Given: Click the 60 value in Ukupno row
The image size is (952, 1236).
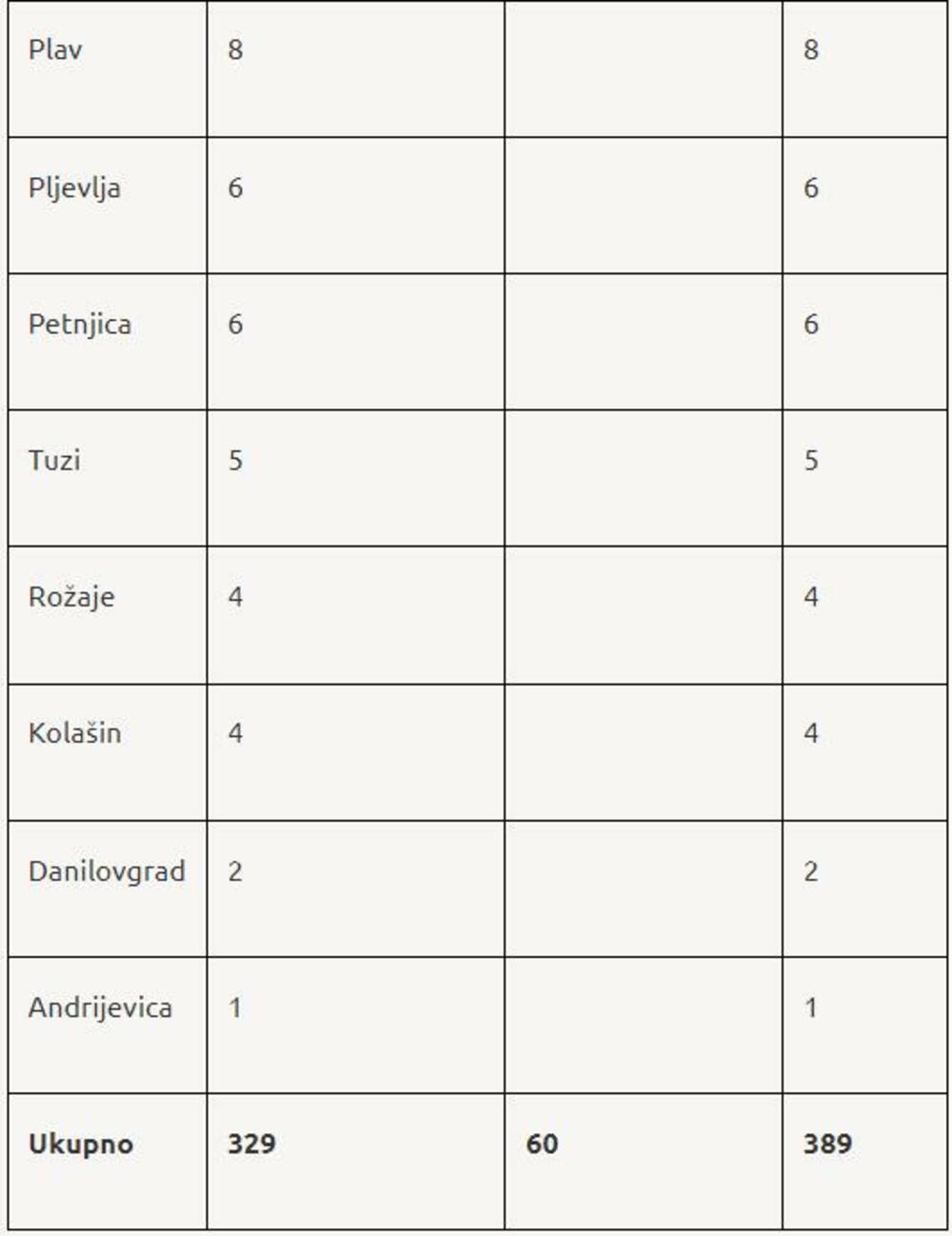Looking at the screenshot, I should click(542, 1144).
